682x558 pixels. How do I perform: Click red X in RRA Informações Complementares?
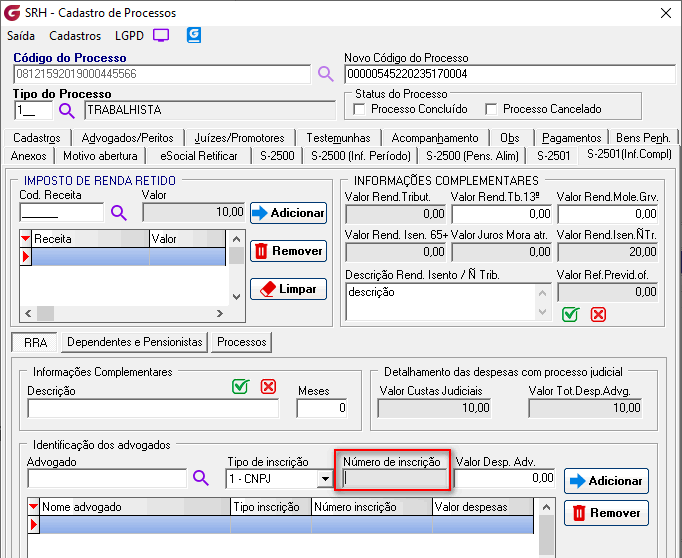268,387
